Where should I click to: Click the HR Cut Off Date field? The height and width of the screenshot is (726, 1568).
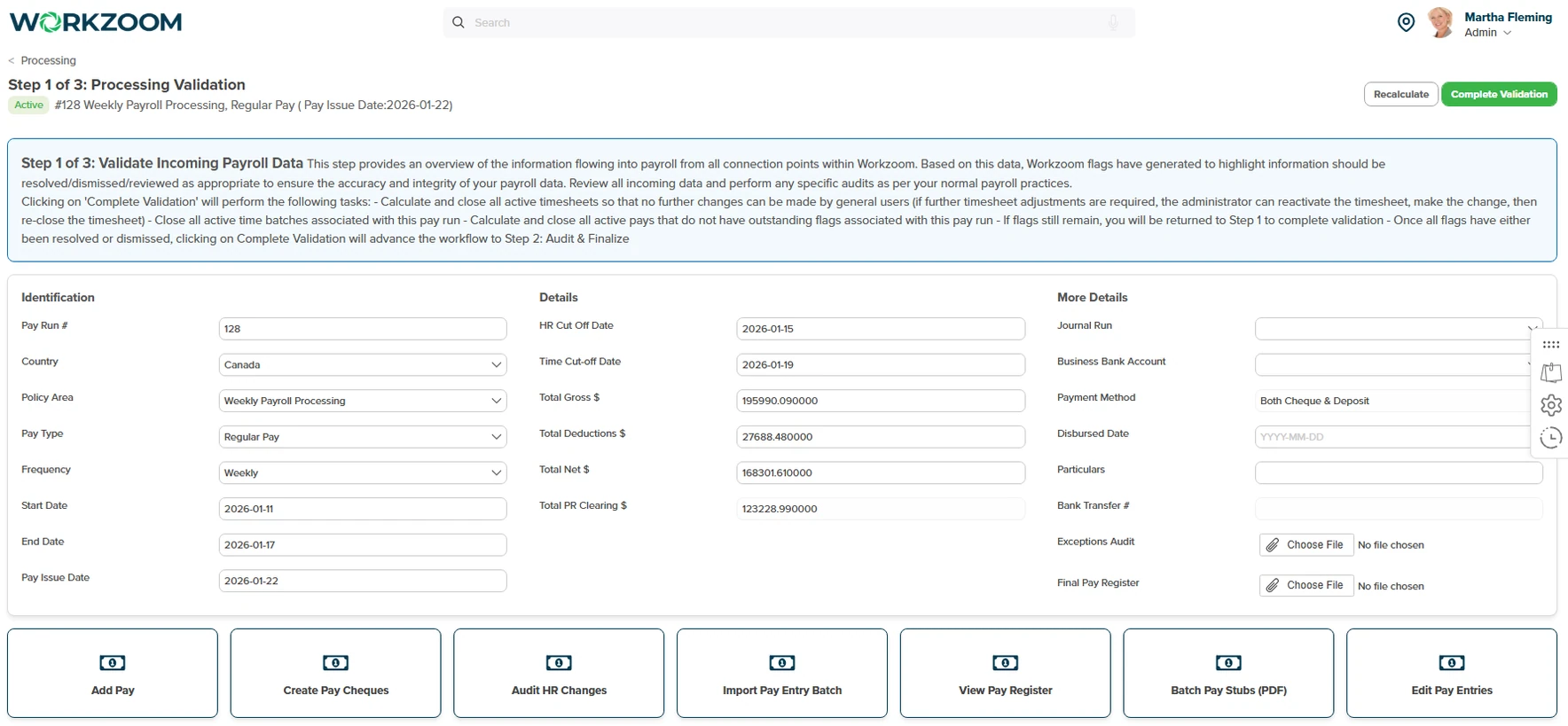pyautogui.click(x=881, y=329)
